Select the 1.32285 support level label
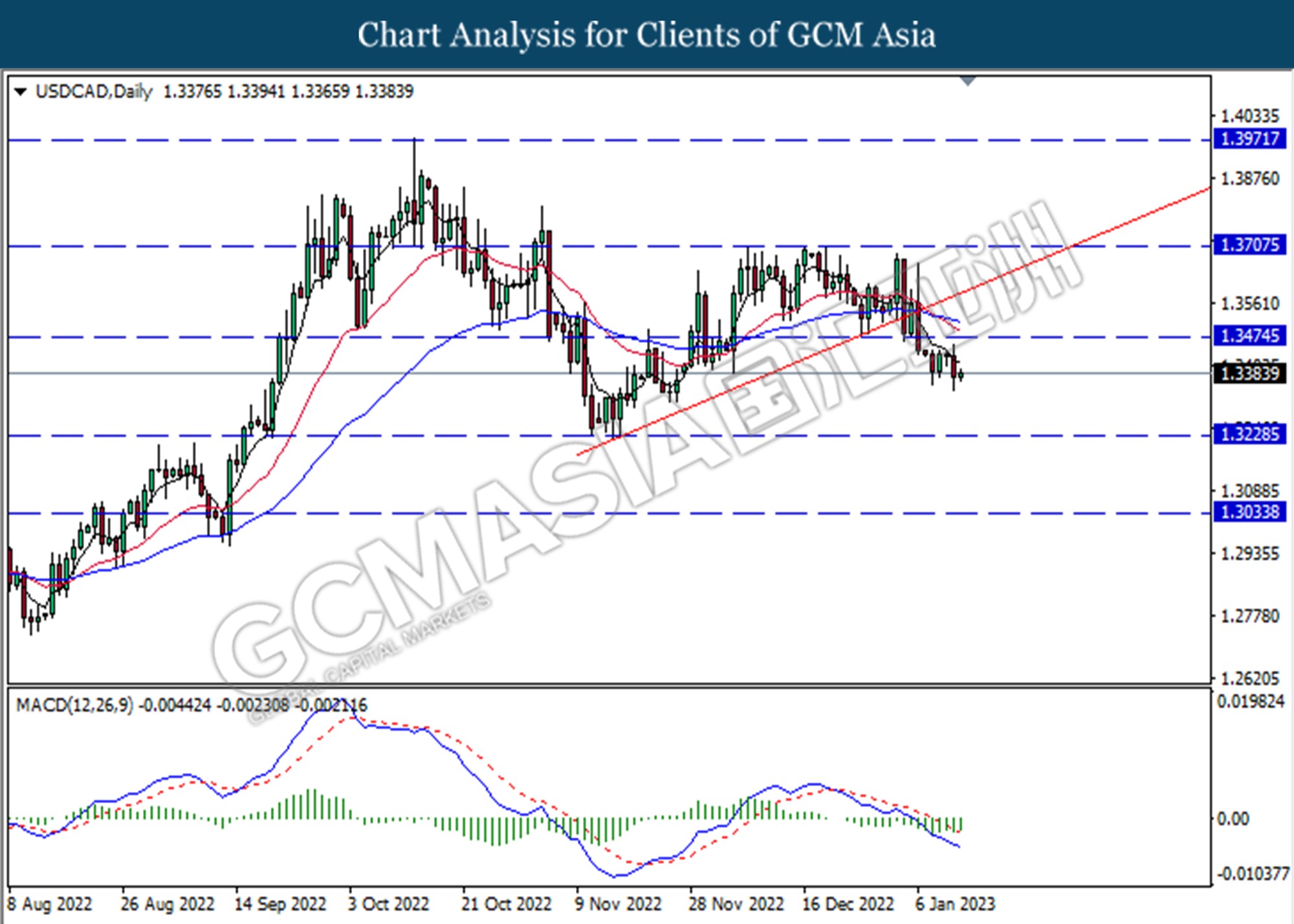The height and width of the screenshot is (924, 1294). tap(1249, 434)
